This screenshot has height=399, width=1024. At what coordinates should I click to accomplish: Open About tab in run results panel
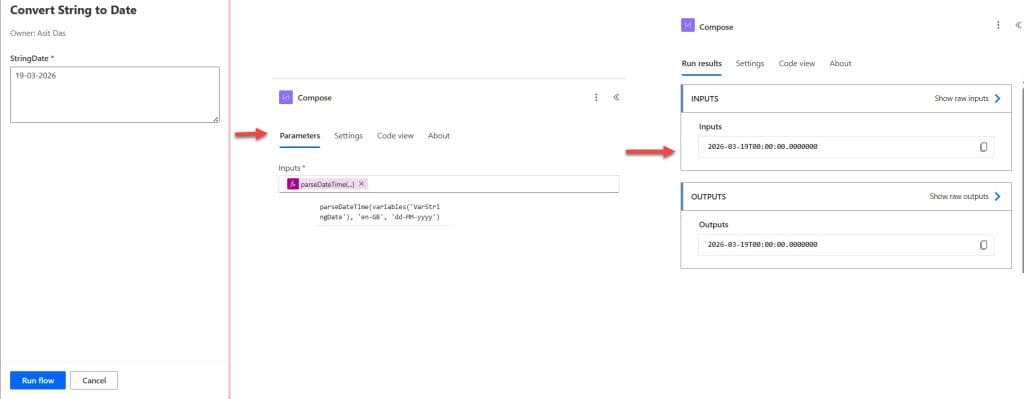pos(840,63)
